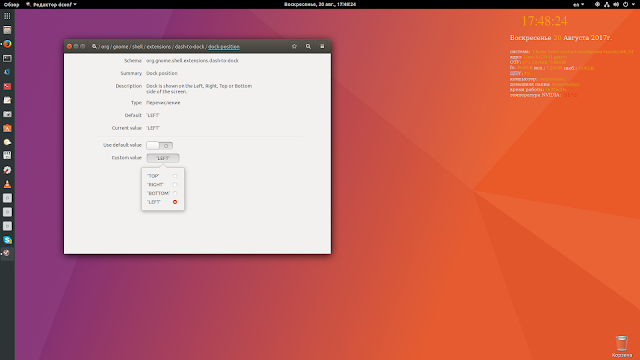Click the schema value org.gnome.shell.extensions.dash-to-dock

(192, 60)
